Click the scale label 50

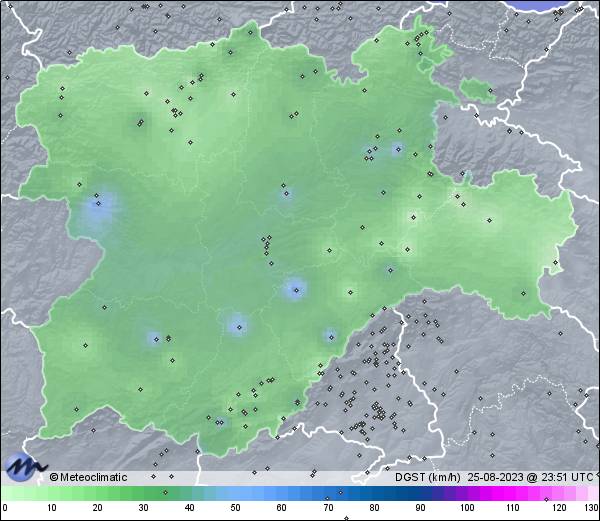click(x=235, y=508)
